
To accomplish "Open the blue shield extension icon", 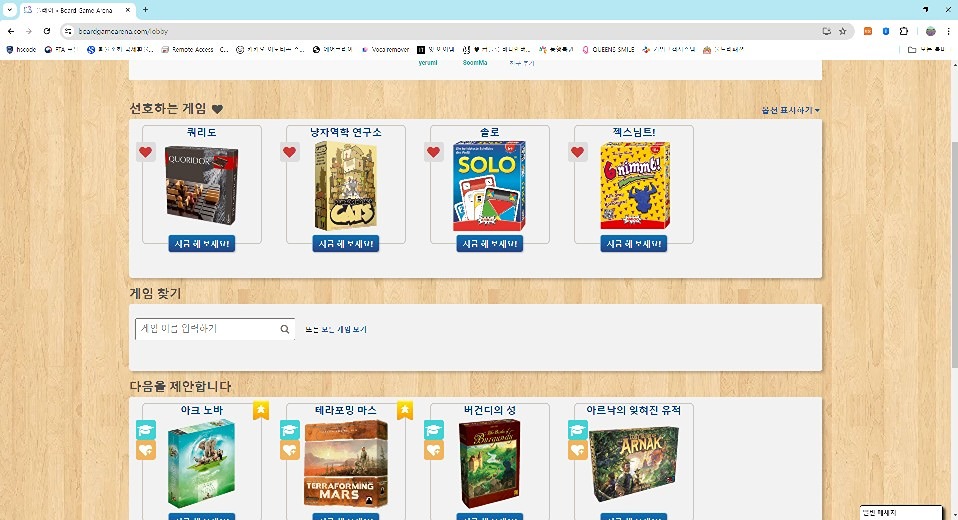I will pyautogui.click(x=886, y=31).
